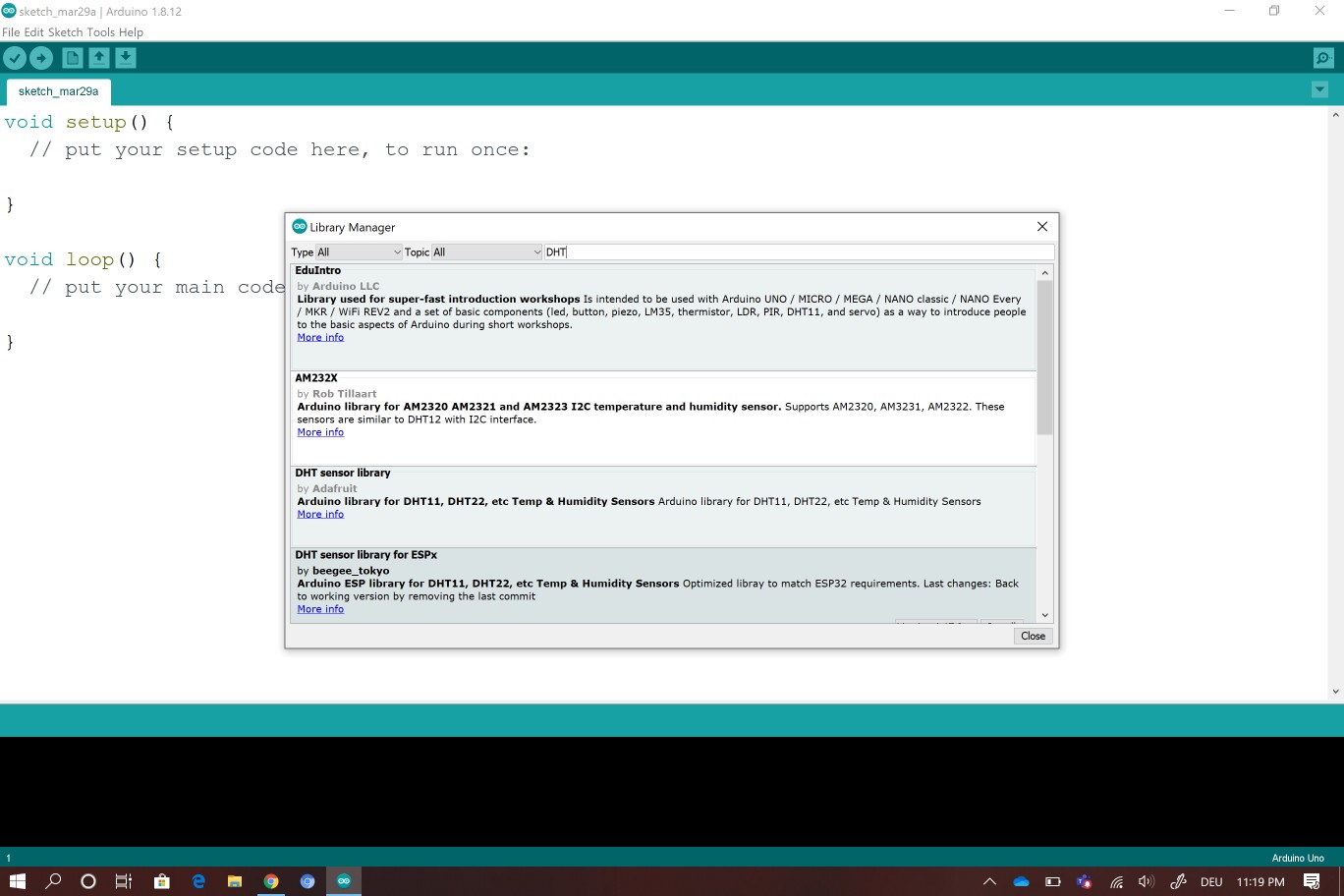Open Cortana from the taskbar
The height and width of the screenshot is (896, 1344).
(x=88, y=881)
